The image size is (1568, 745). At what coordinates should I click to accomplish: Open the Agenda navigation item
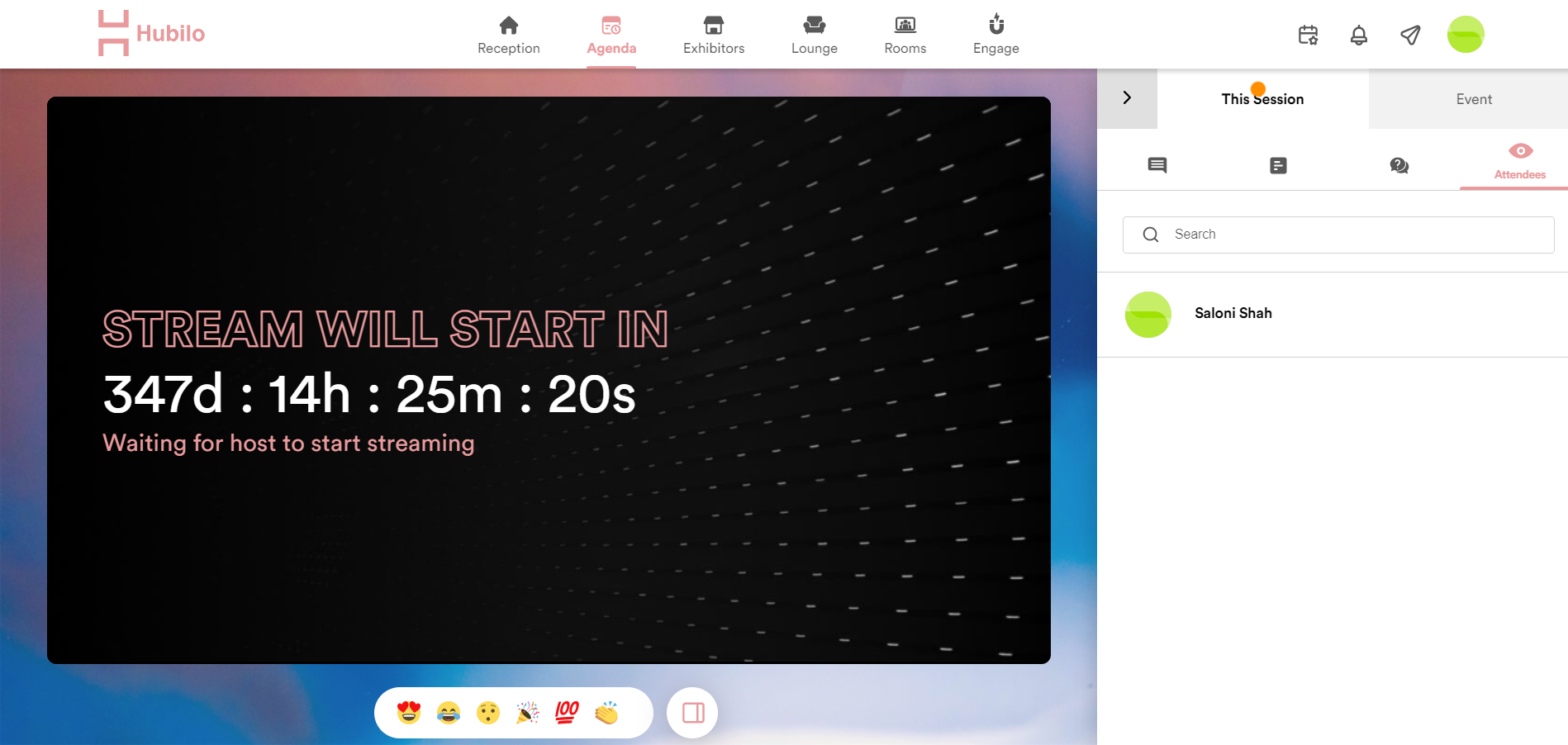point(611,36)
